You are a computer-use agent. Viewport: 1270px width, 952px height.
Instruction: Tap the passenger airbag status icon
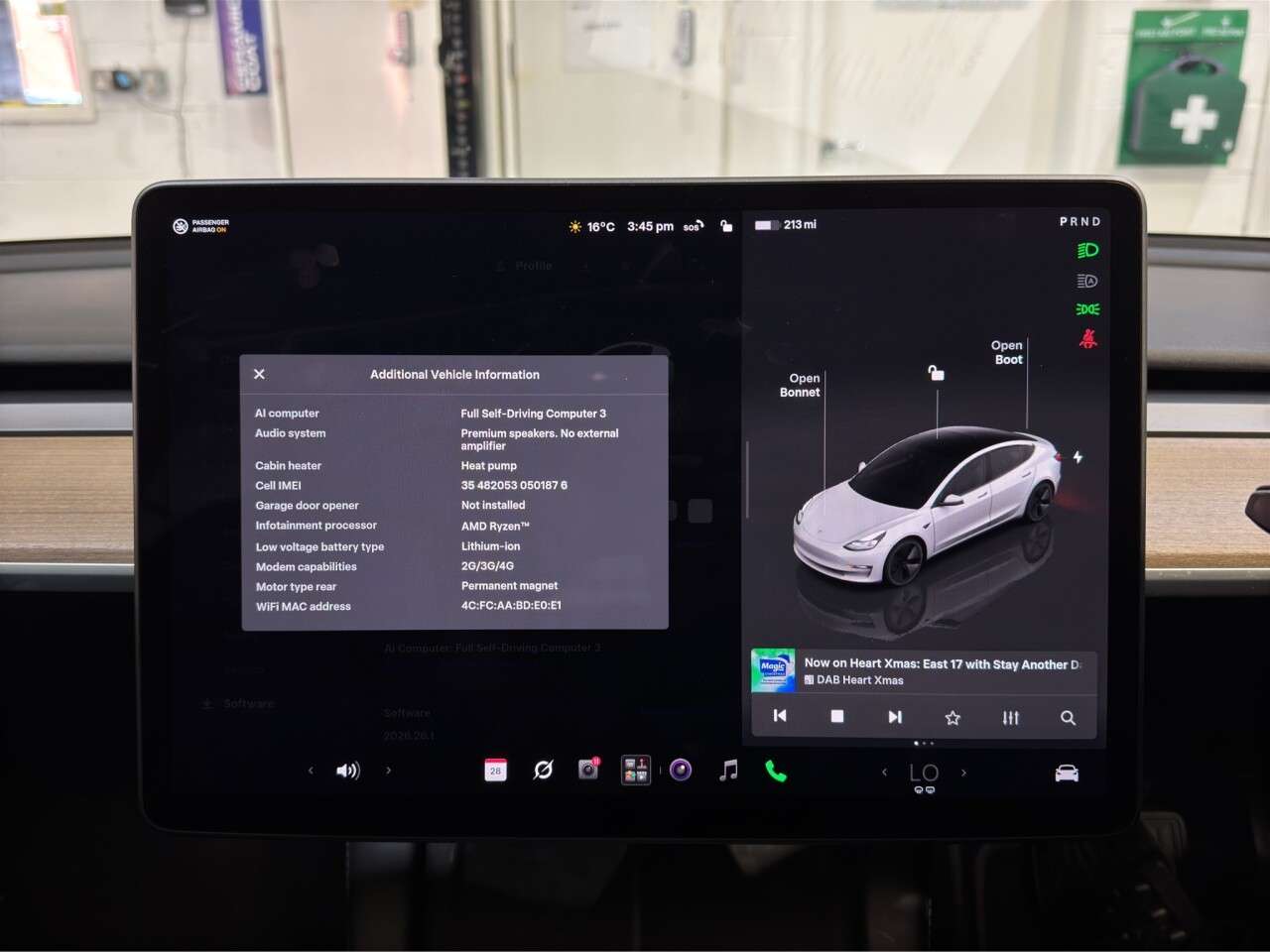pos(200,226)
